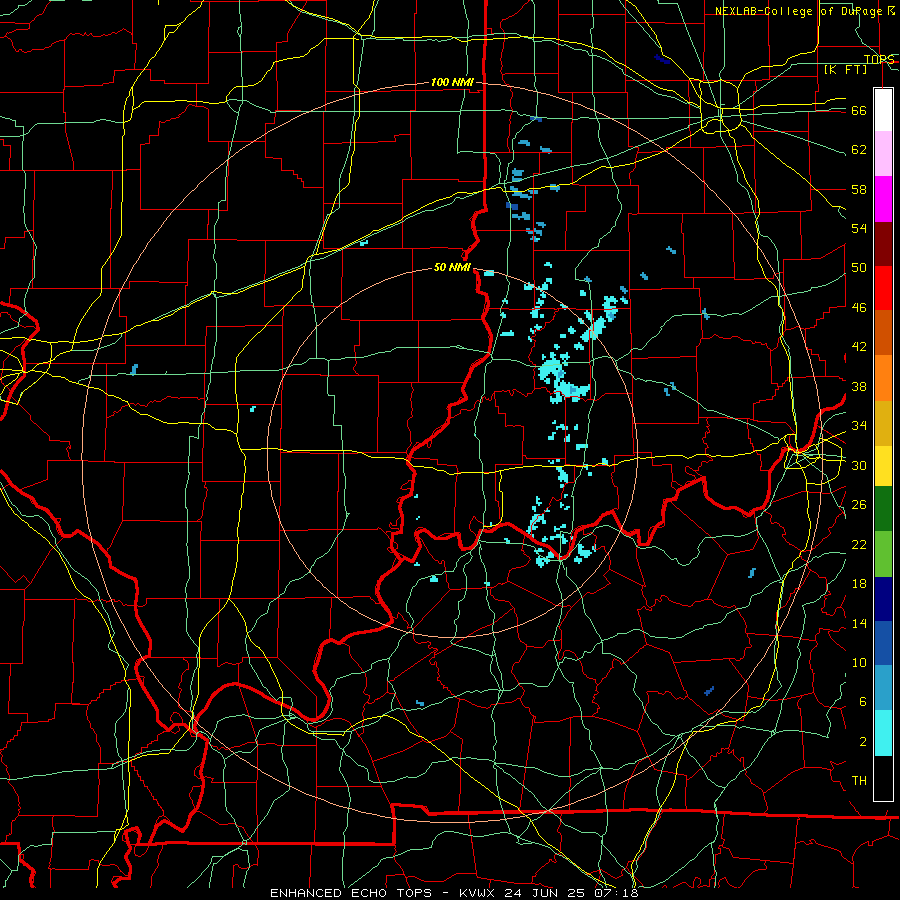Screen dimensions: 900x900
Task: Click the "NEXLAB-College of DuPage" credit text
Action: [x=798, y=11]
